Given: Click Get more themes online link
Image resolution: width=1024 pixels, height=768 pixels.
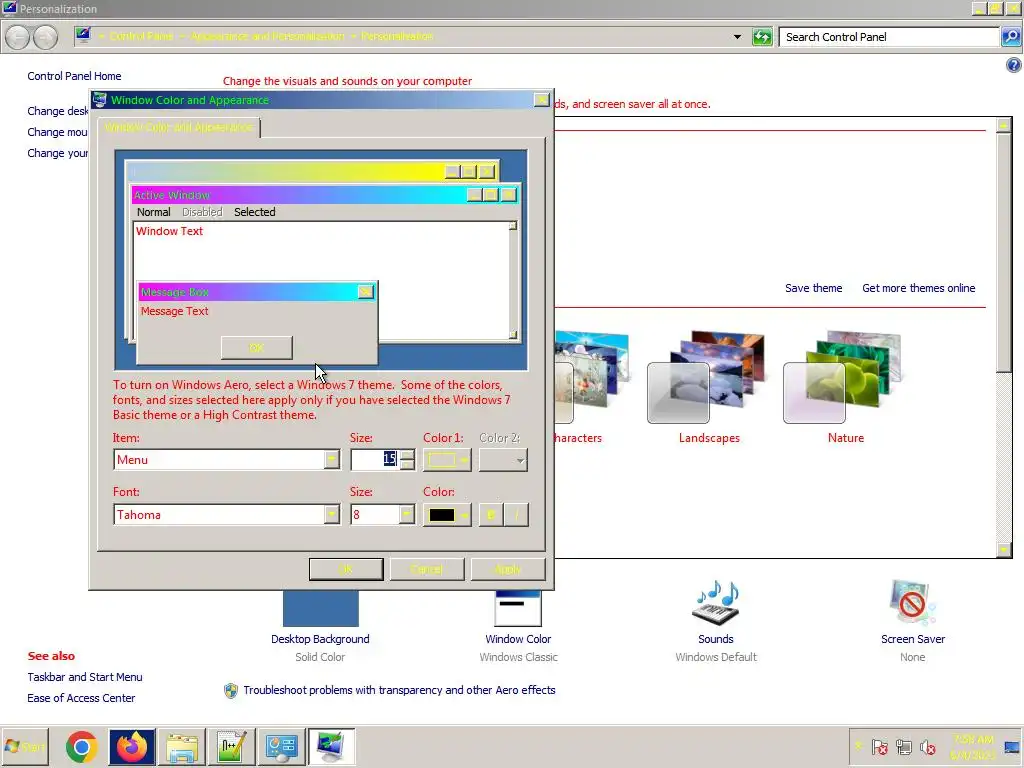Looking at the screenshot, I should 918,288.
